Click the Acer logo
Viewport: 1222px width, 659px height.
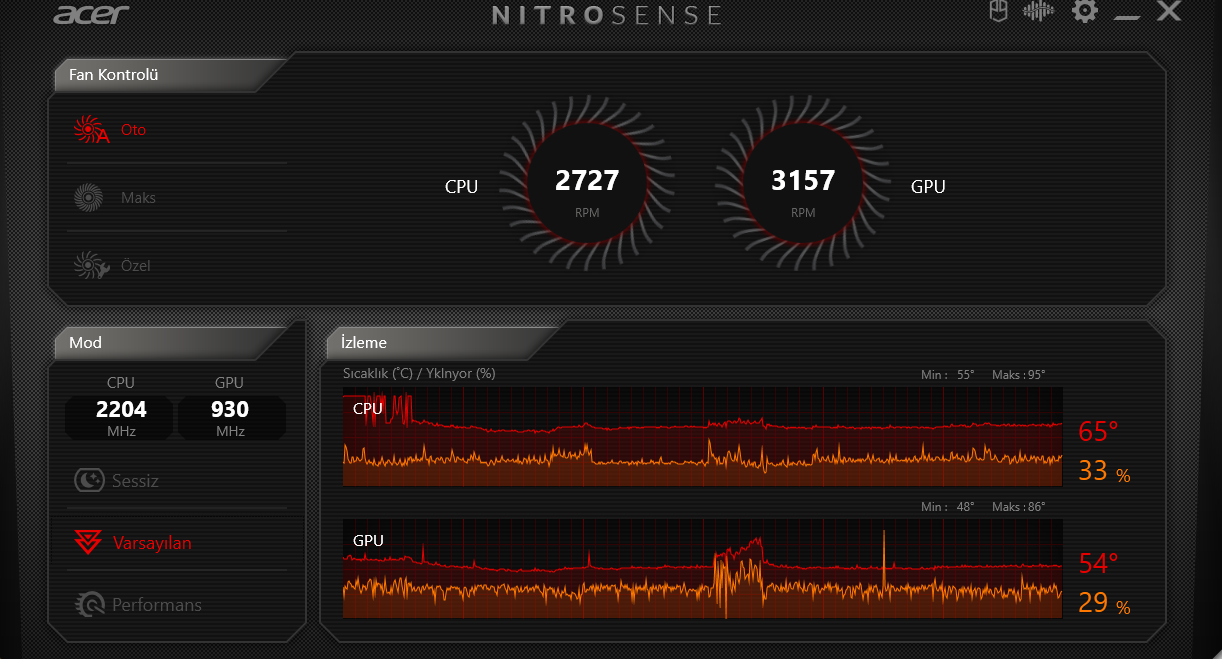click(91, 14)
